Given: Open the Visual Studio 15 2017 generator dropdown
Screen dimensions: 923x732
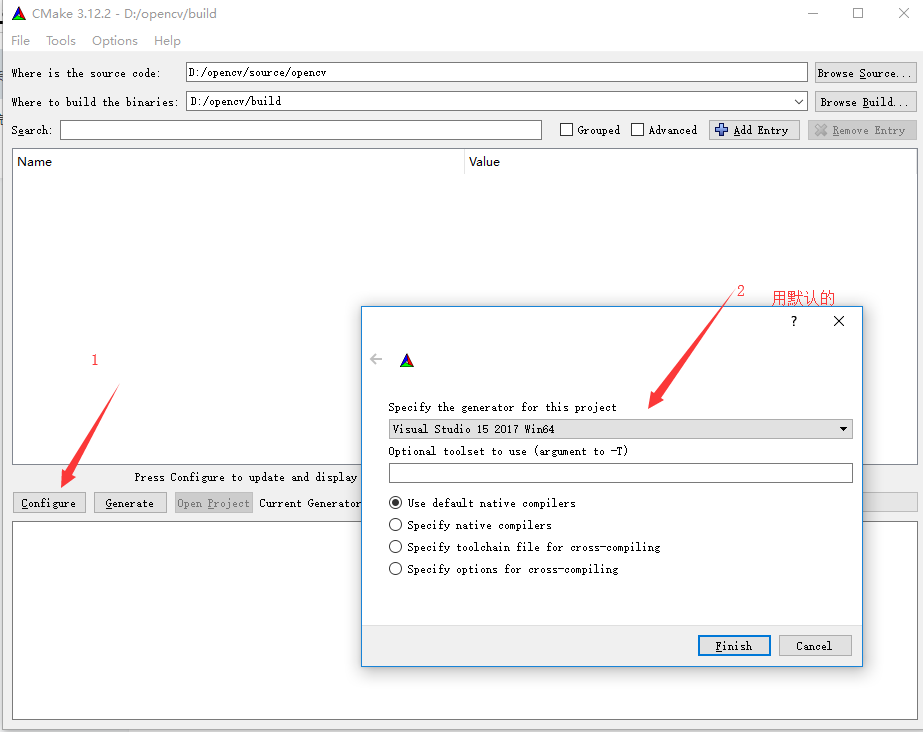Looking at the screenshot, I should [x=845, y=428].
